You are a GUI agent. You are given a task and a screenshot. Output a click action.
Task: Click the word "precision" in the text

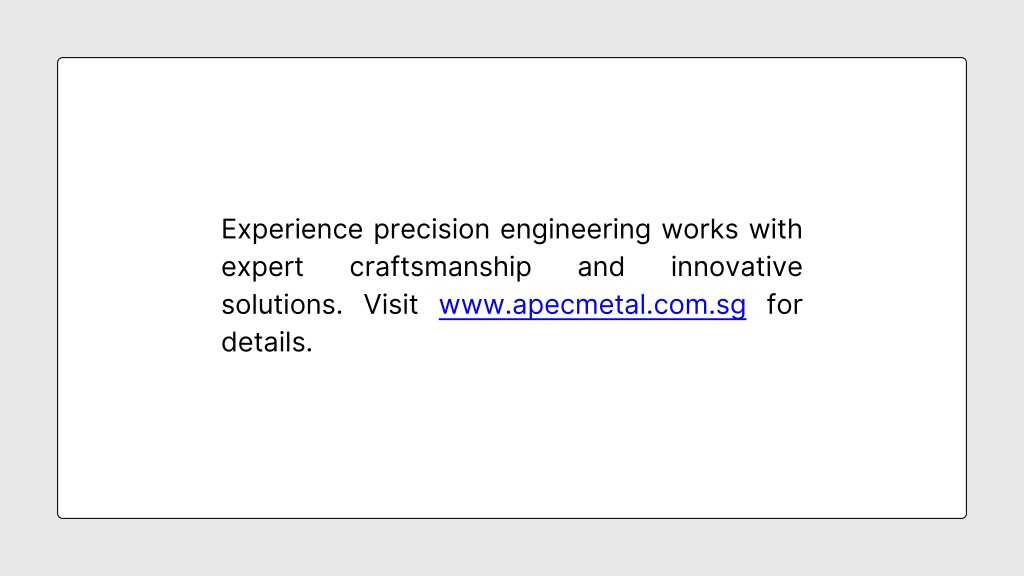(x=431, y=230)
